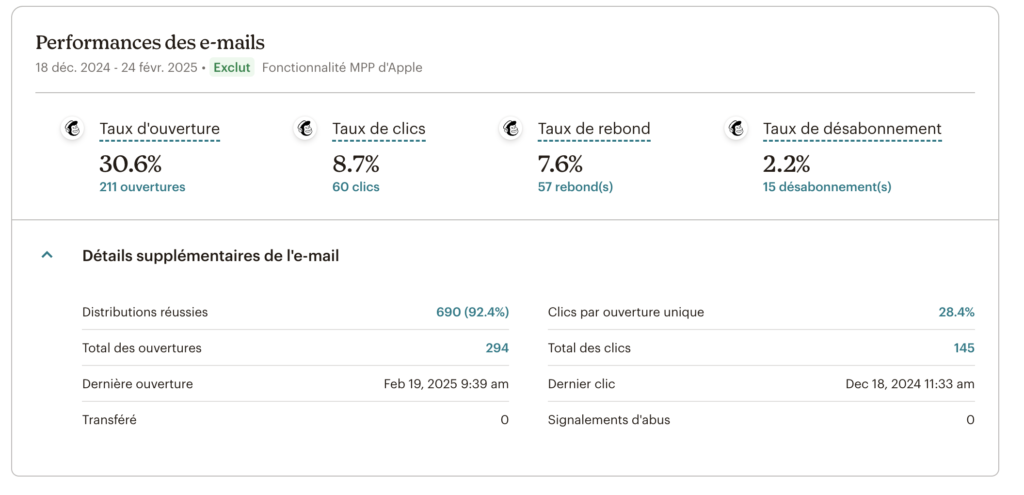This screenshot has height=495, width=1024.
Task: Click Taux d'ouverture underlined label
Action: (x=159, y=129)
